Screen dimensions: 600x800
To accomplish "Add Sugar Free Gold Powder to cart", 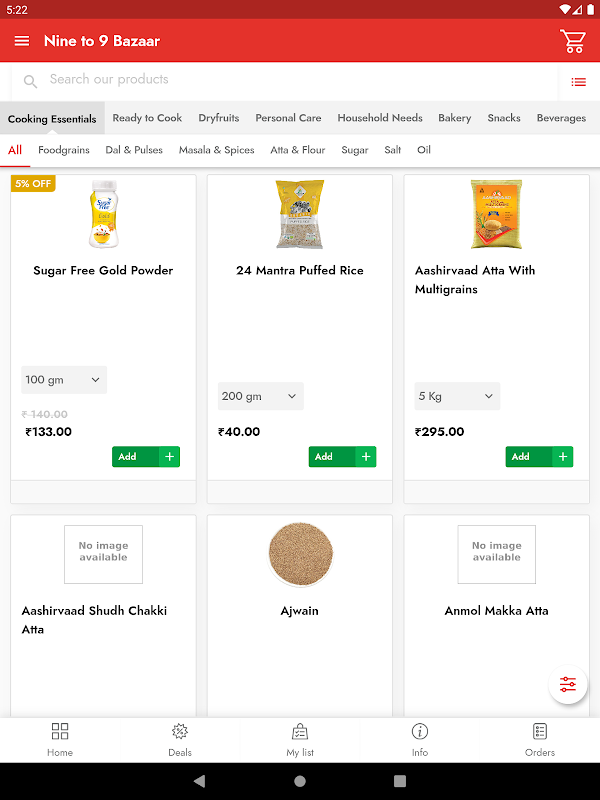I will pos(146,457).
